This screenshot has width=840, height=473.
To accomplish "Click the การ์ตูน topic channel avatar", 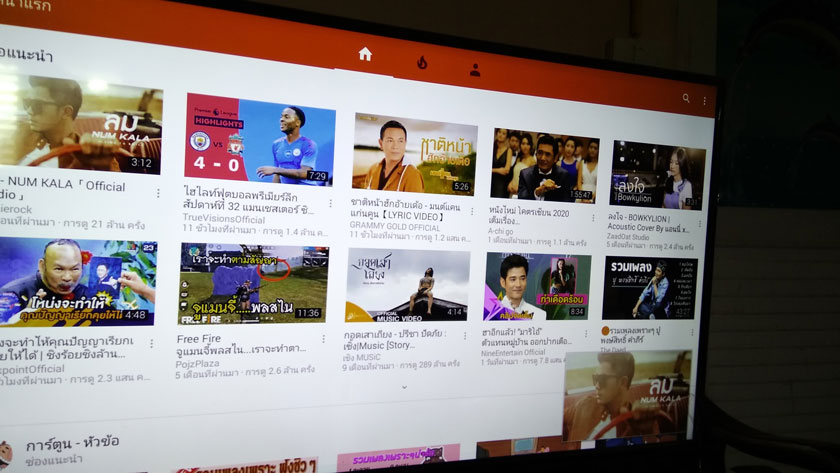I will click(6, 452).
